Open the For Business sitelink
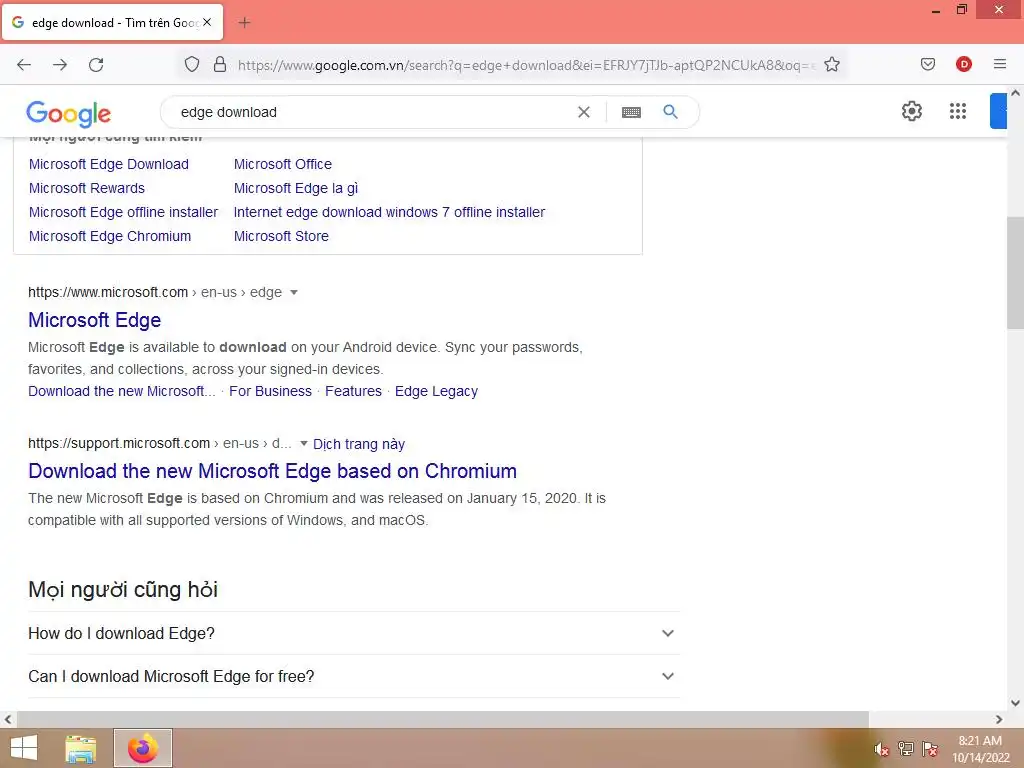Image resolution: width=1024 pixels, height=768 pixels. coord(270,391)
